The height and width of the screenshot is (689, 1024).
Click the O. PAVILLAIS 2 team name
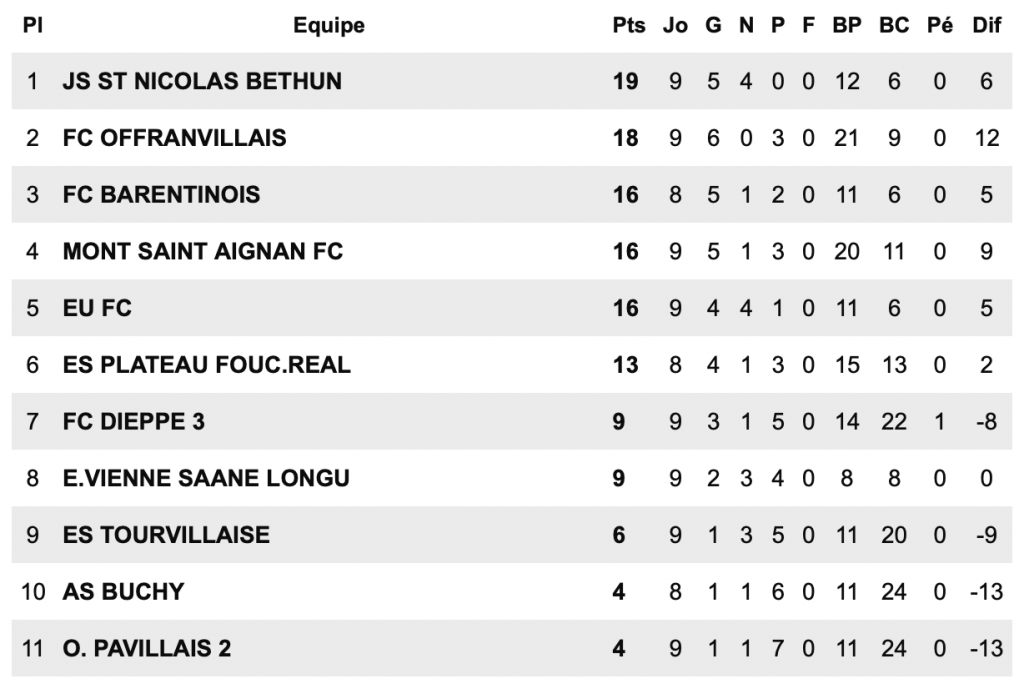click(146, 649)
